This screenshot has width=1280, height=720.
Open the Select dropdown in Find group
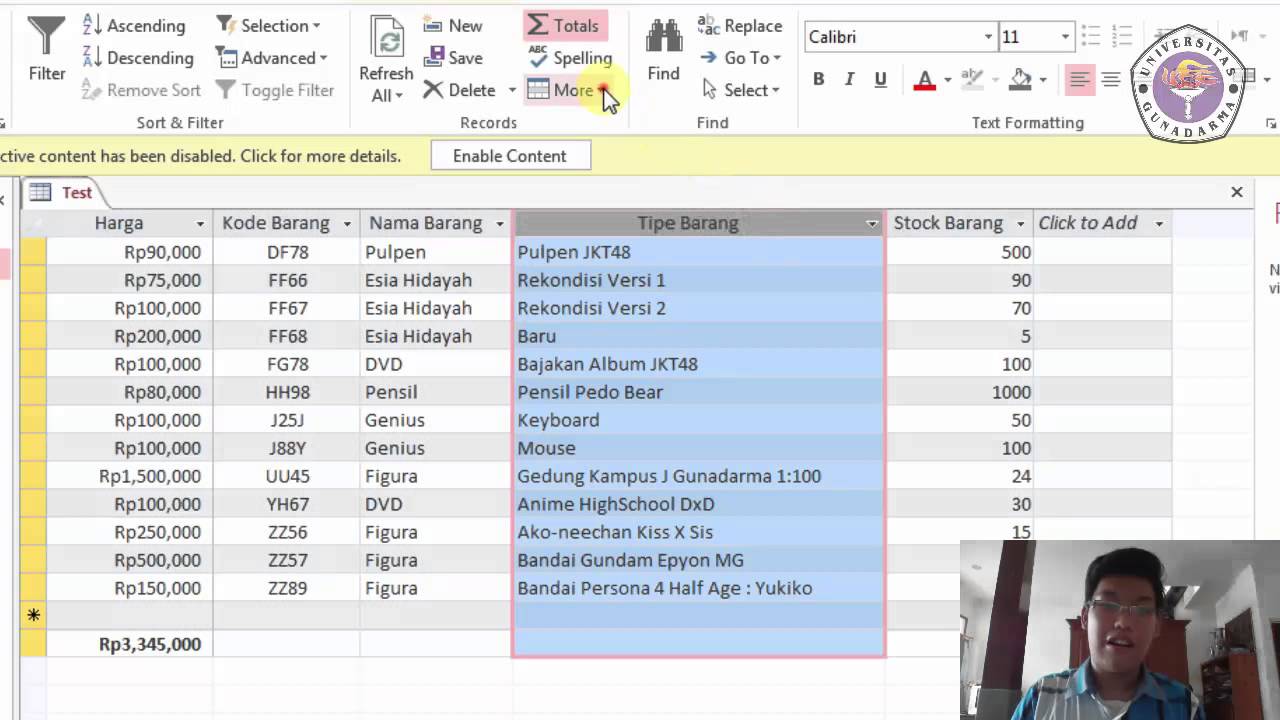[740, 90]
